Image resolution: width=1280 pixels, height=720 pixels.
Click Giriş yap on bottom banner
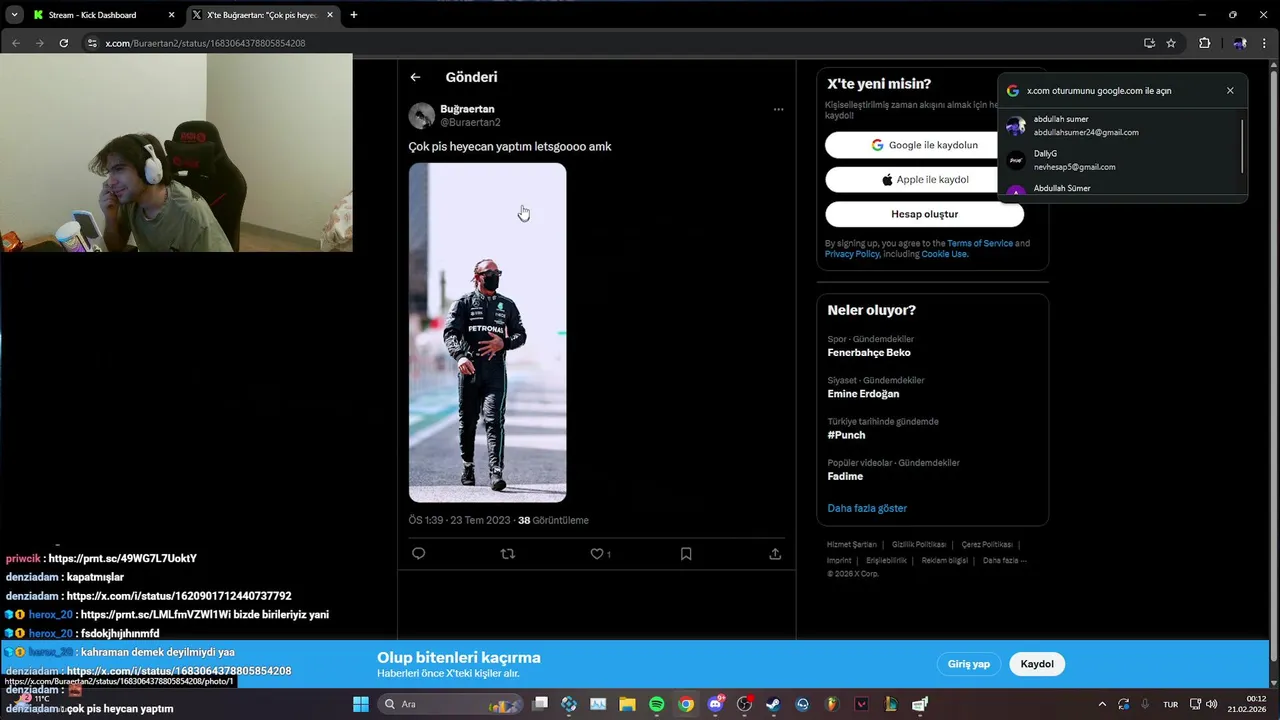coord(968,664)
